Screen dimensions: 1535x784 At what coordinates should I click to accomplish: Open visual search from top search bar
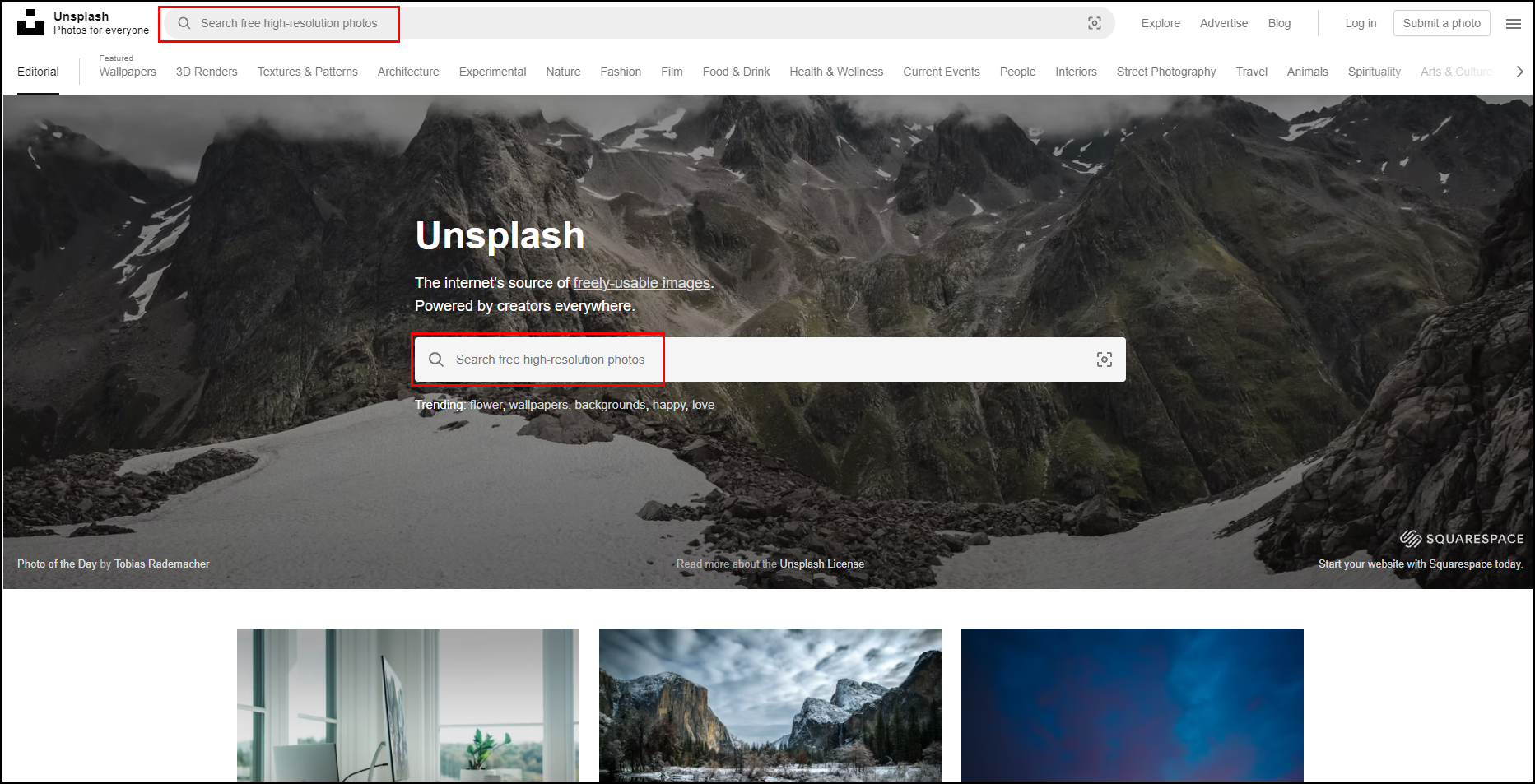[x=1095, y=23]
